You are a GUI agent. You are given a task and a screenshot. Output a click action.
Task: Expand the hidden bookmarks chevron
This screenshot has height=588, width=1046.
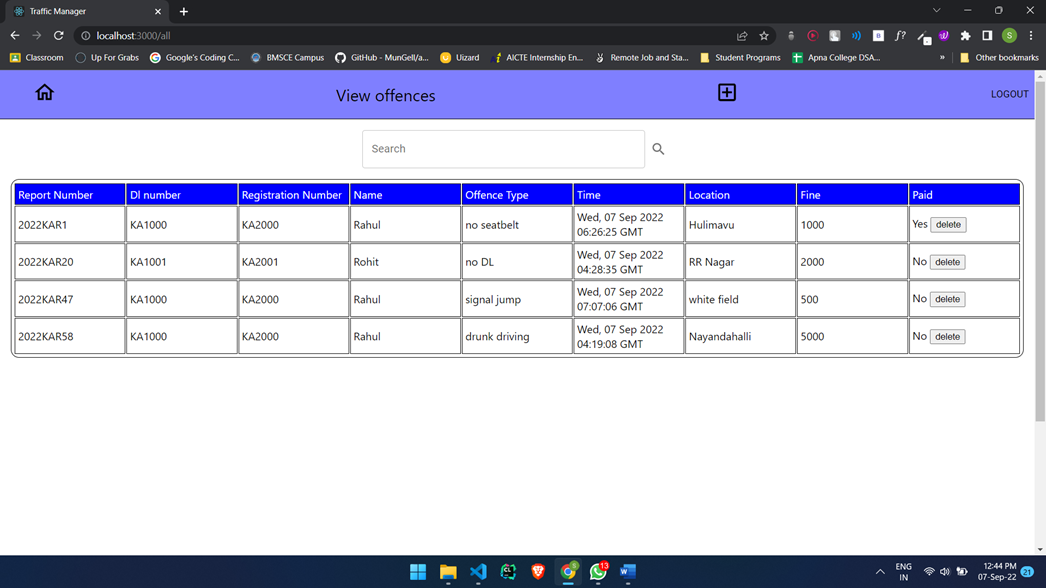[941, 57]
